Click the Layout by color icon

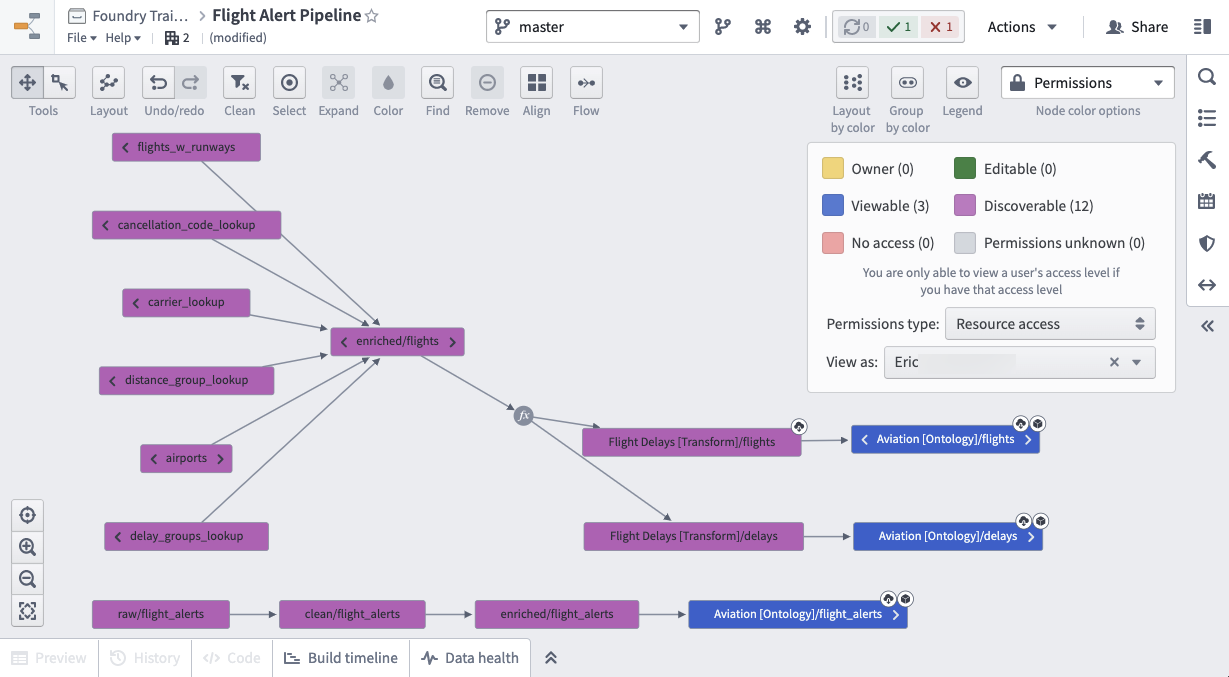pyautogui.click(x=852, y=82)
